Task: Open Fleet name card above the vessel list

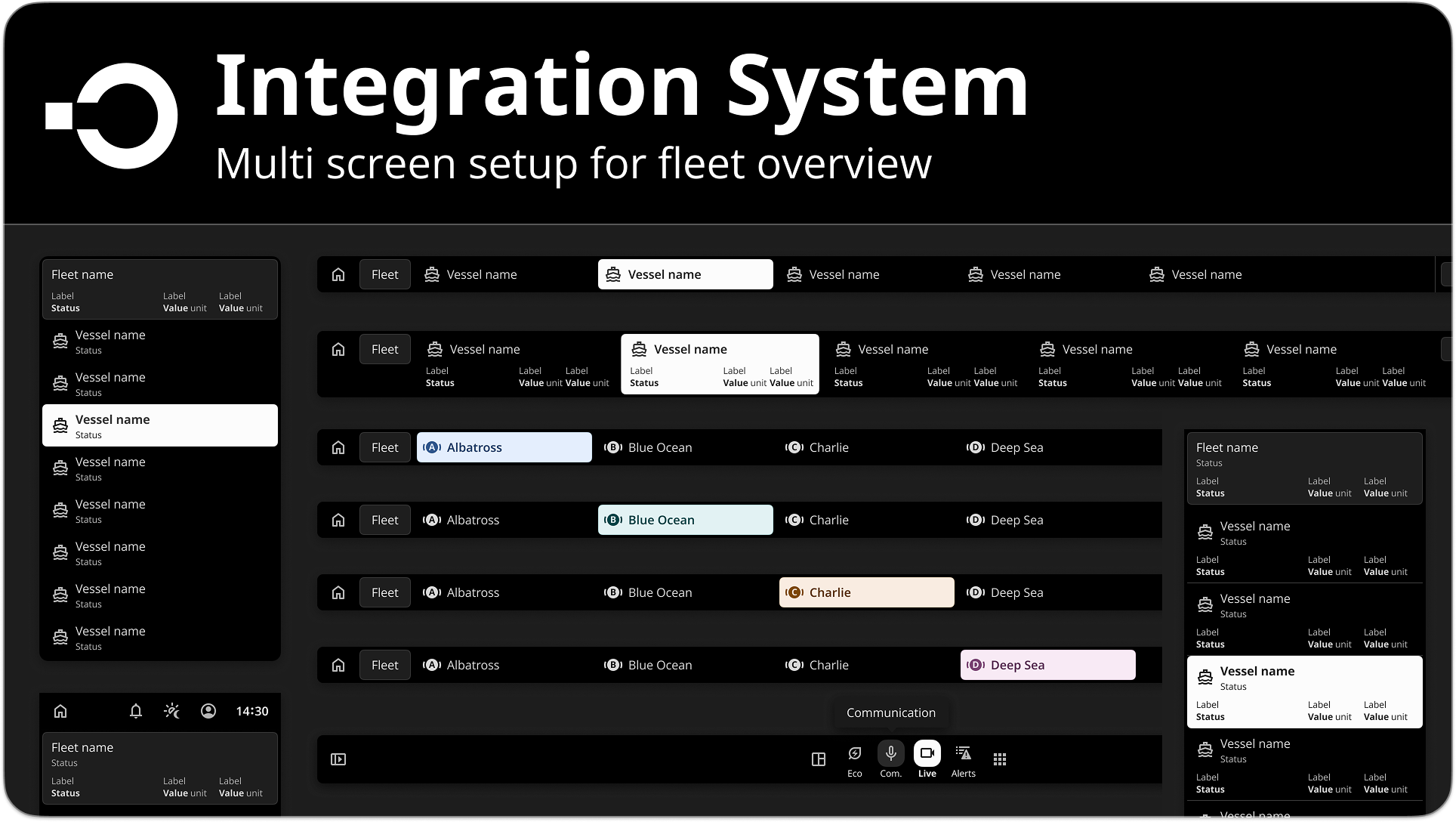Action: point(159,290)
